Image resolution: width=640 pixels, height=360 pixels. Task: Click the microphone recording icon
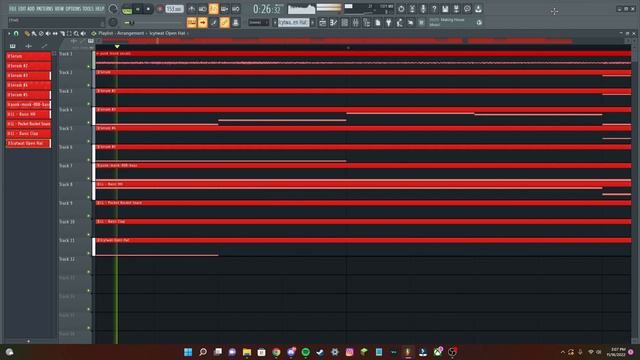(423, 9)
